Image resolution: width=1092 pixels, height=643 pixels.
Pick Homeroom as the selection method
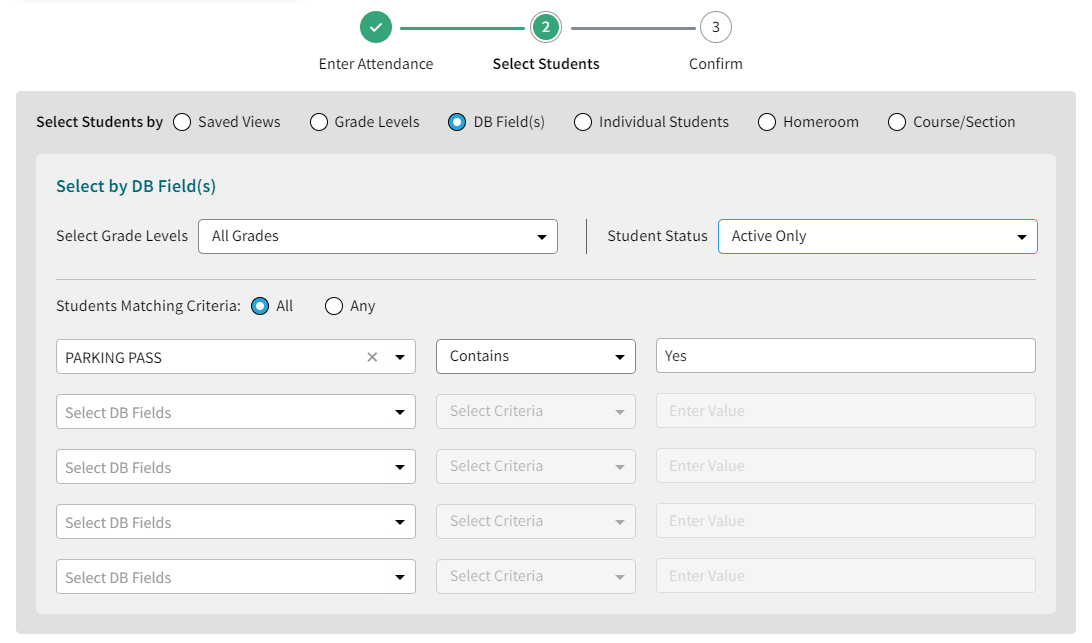pos(767,122)
